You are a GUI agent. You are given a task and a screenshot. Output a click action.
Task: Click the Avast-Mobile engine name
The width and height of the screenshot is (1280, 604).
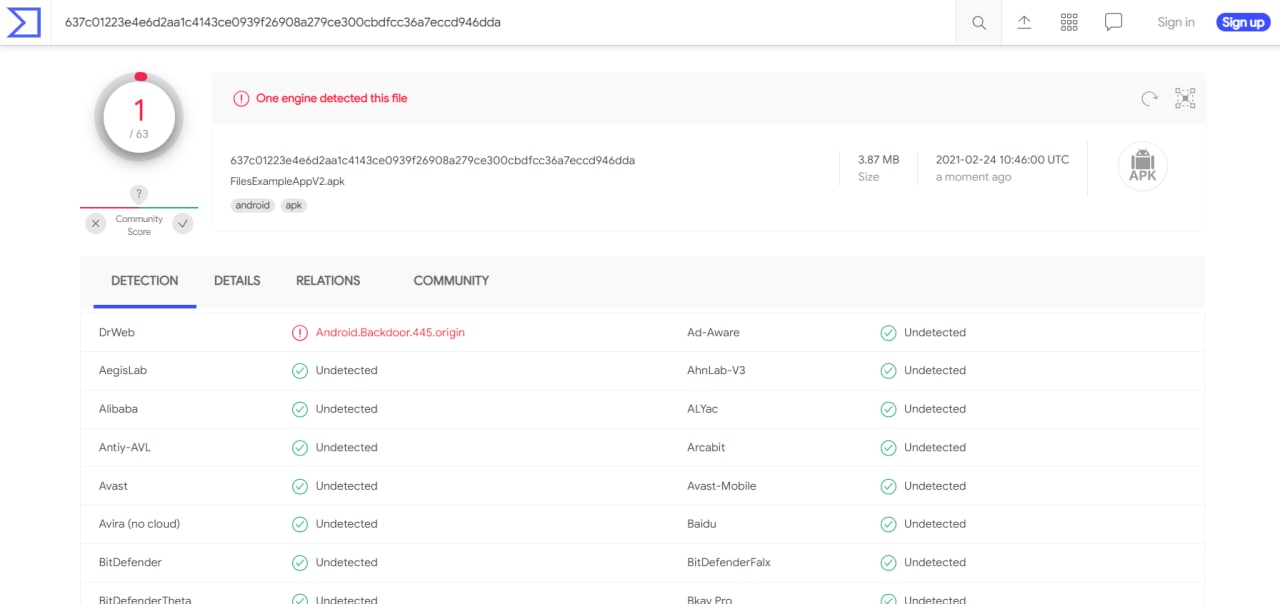722,486
